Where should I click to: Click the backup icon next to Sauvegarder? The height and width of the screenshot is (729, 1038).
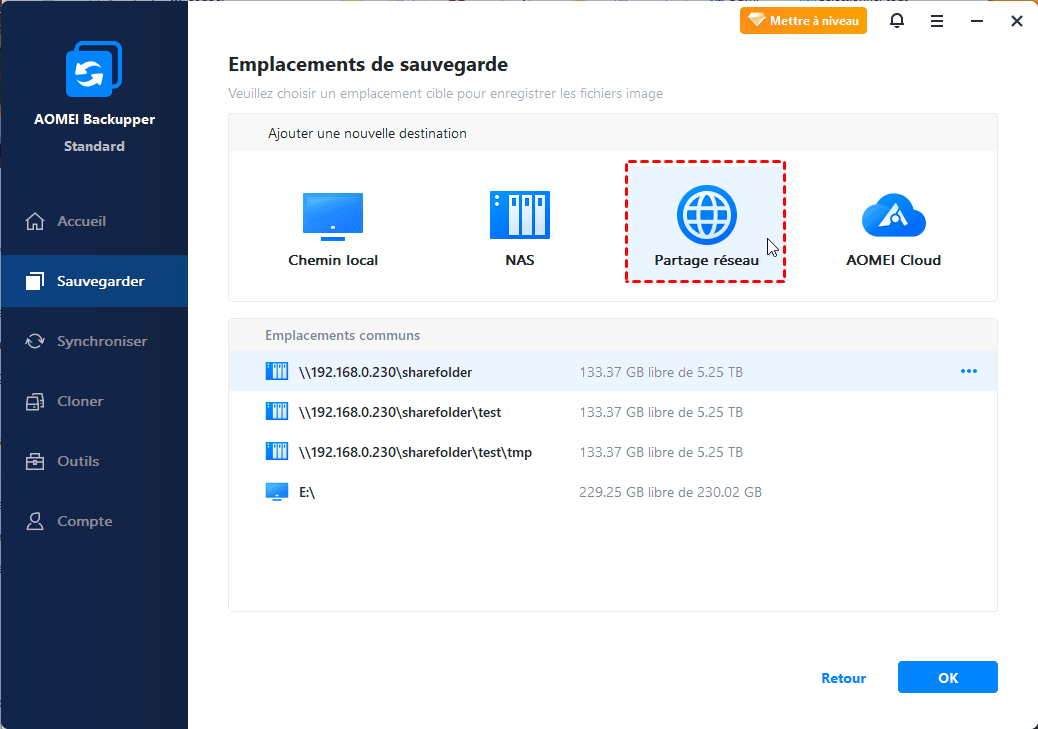click(x=35, y=281)
